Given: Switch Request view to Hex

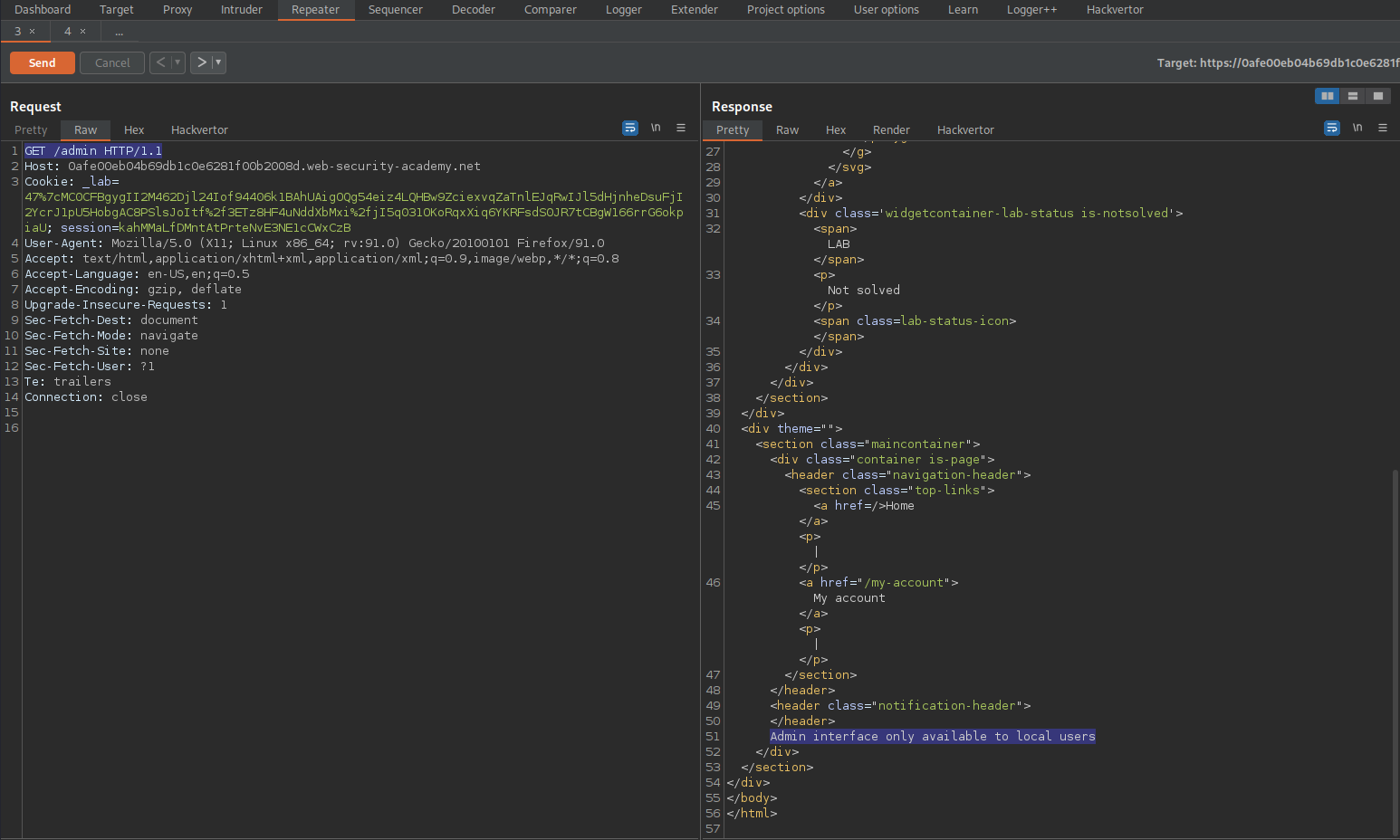Looking at the screenshot, I should tap(134, 130).
